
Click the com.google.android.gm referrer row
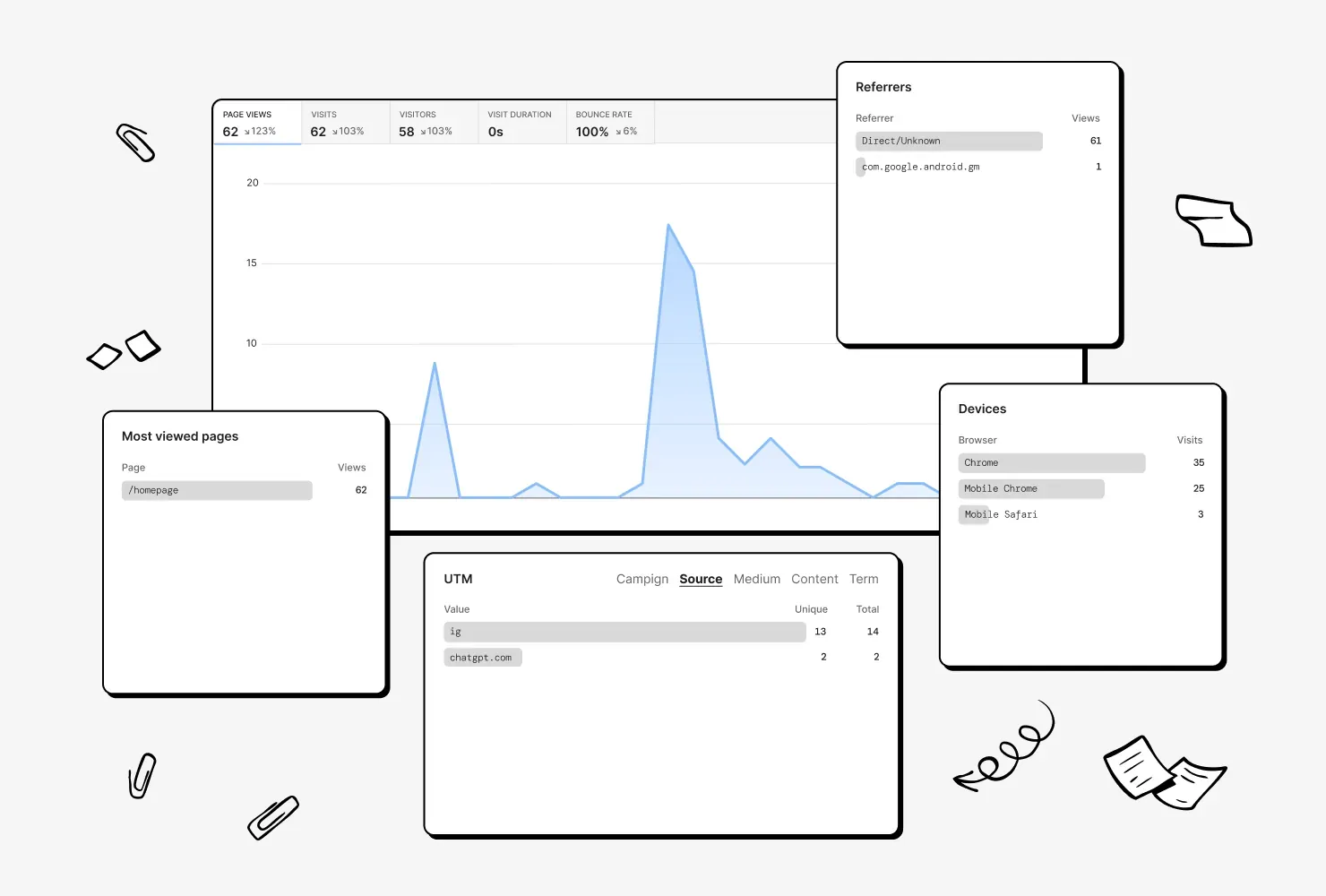coord(978,167)
